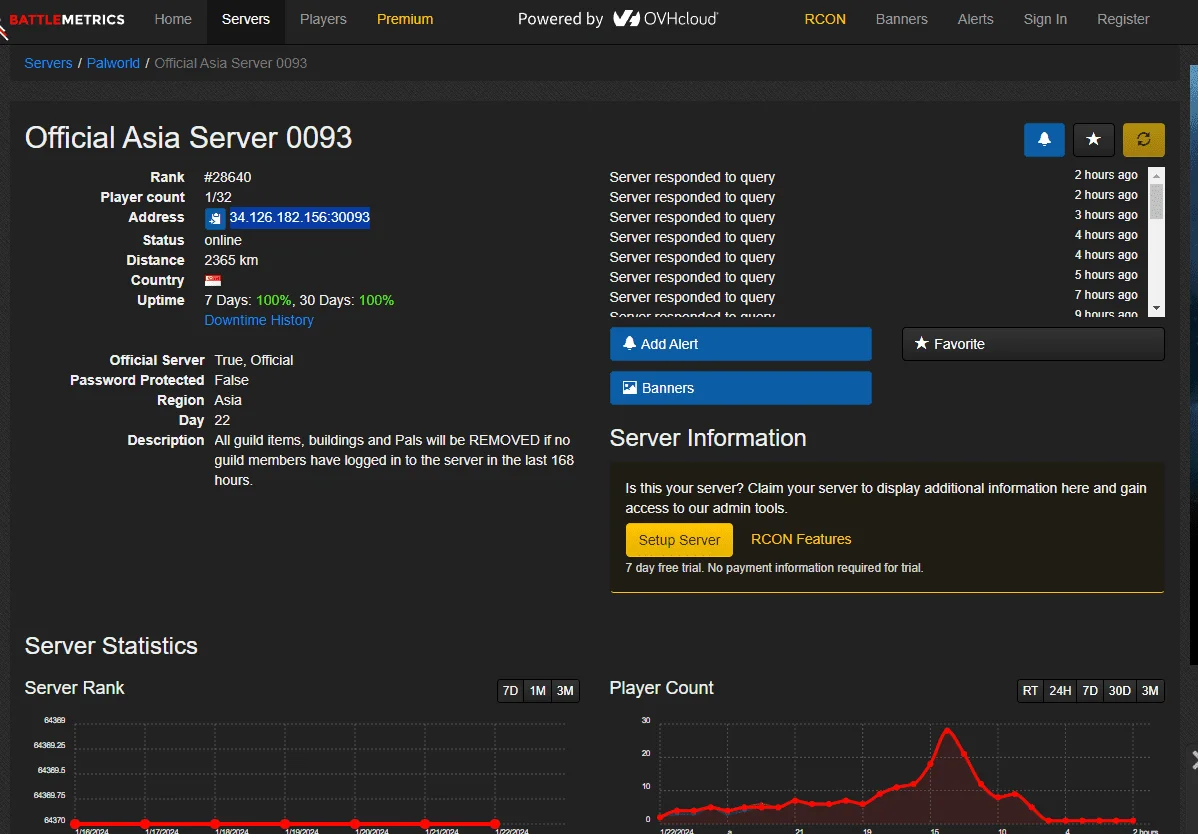Click the OVHcloud logo
The width and height of the screenshot is (1198, 834).
[665, 19]
